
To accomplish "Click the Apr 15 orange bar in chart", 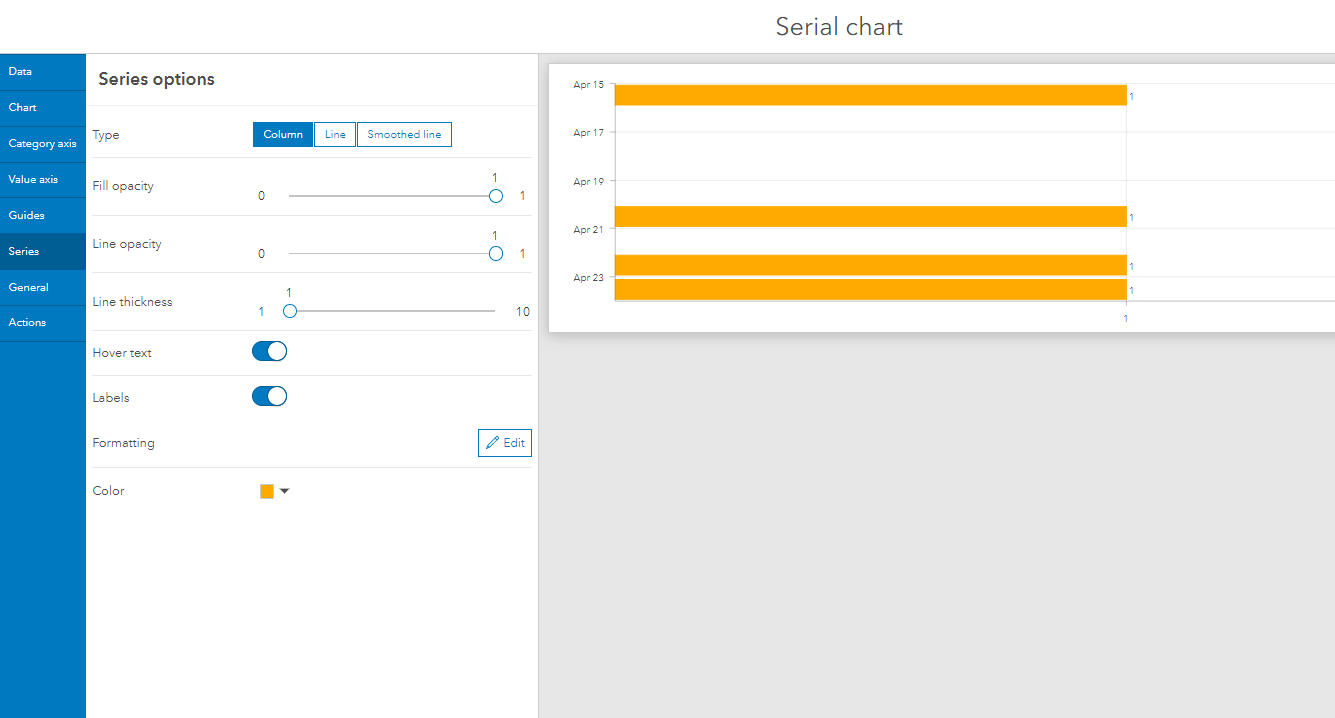I will click(870, 95).
